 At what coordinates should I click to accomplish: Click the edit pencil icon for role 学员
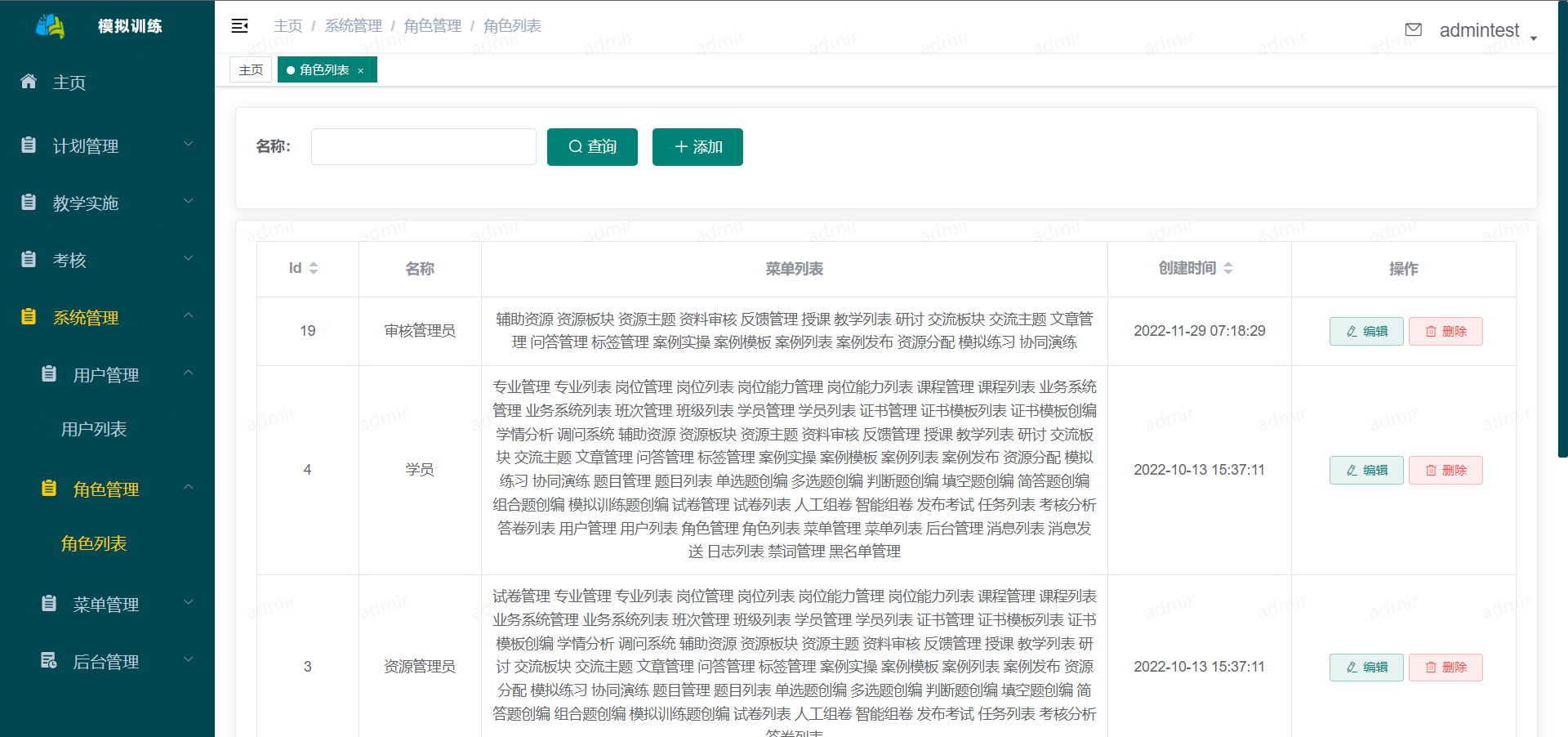[x=1365, y=470]
